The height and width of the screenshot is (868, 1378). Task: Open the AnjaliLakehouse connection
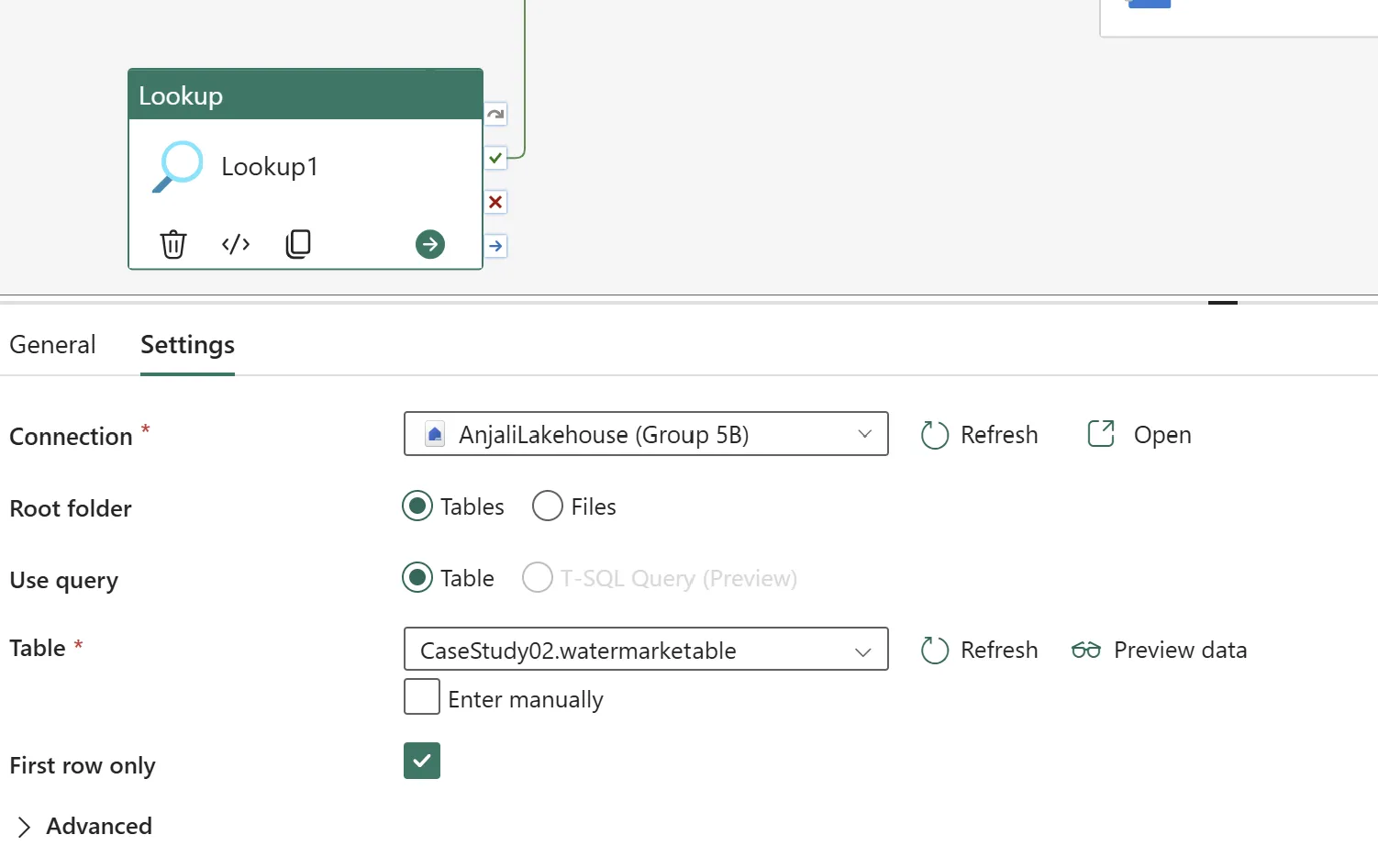coord(1139,435)
